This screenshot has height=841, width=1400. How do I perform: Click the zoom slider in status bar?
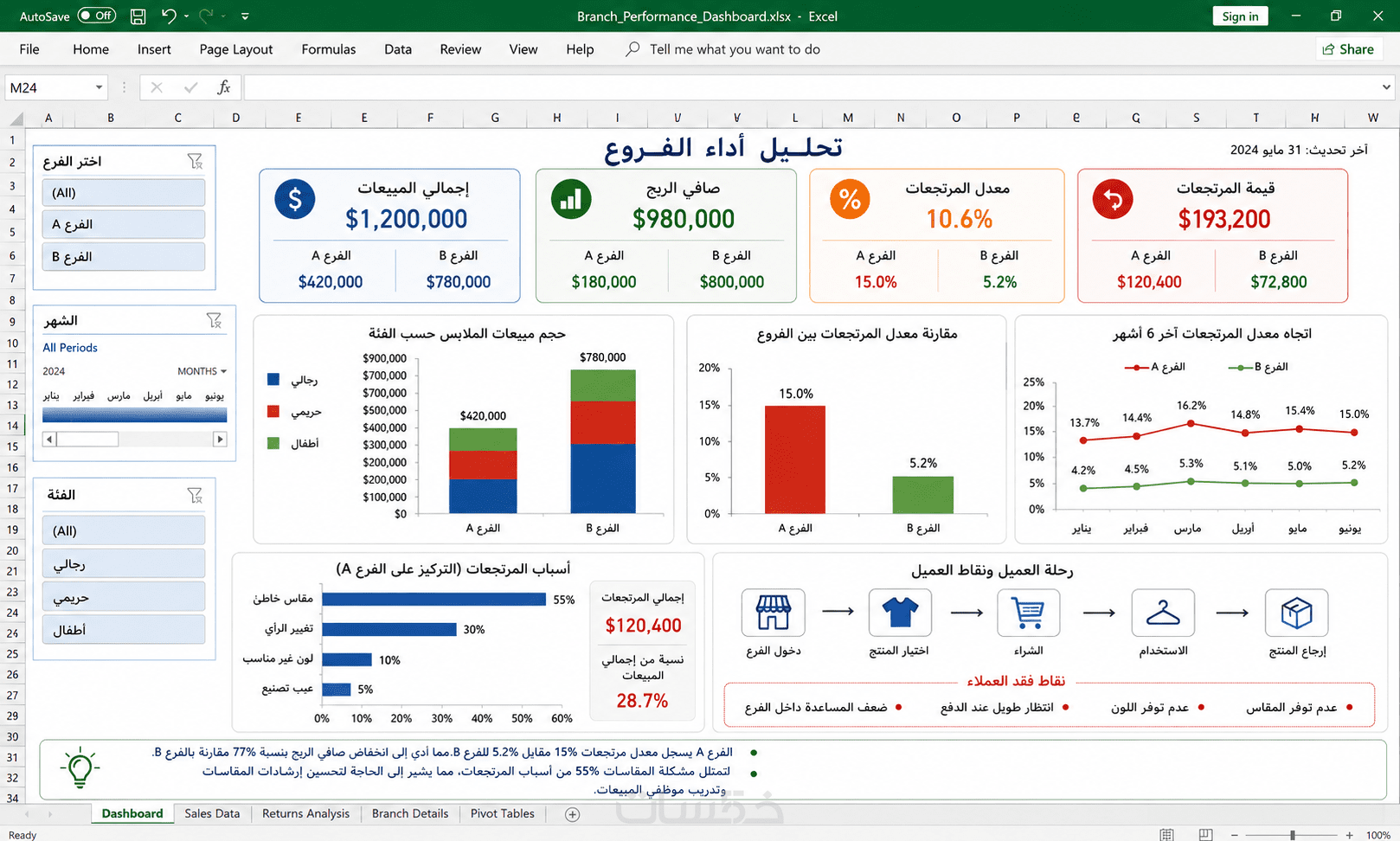(1292, 835)
